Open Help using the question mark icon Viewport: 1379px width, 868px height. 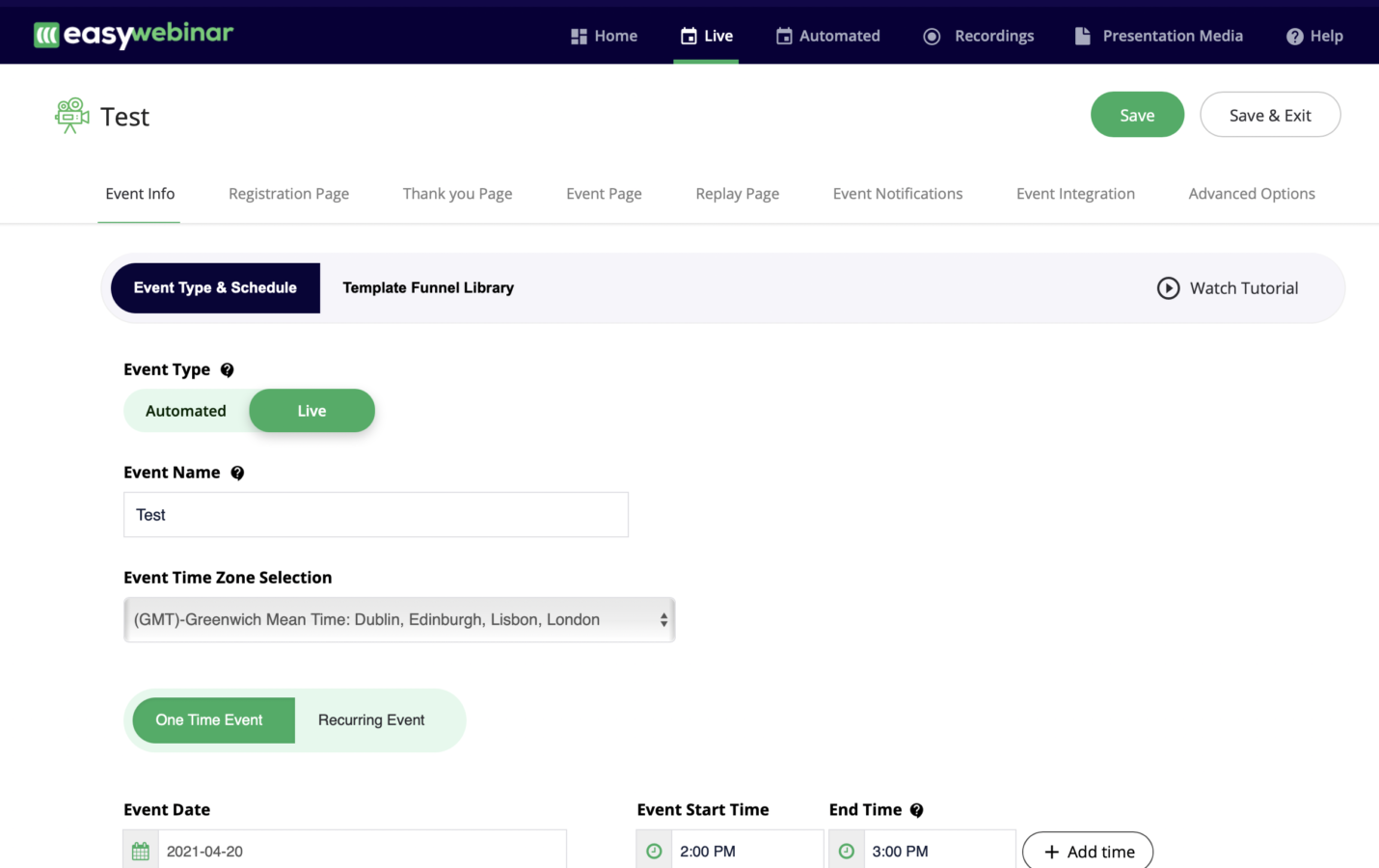[x=1293, y=36]
